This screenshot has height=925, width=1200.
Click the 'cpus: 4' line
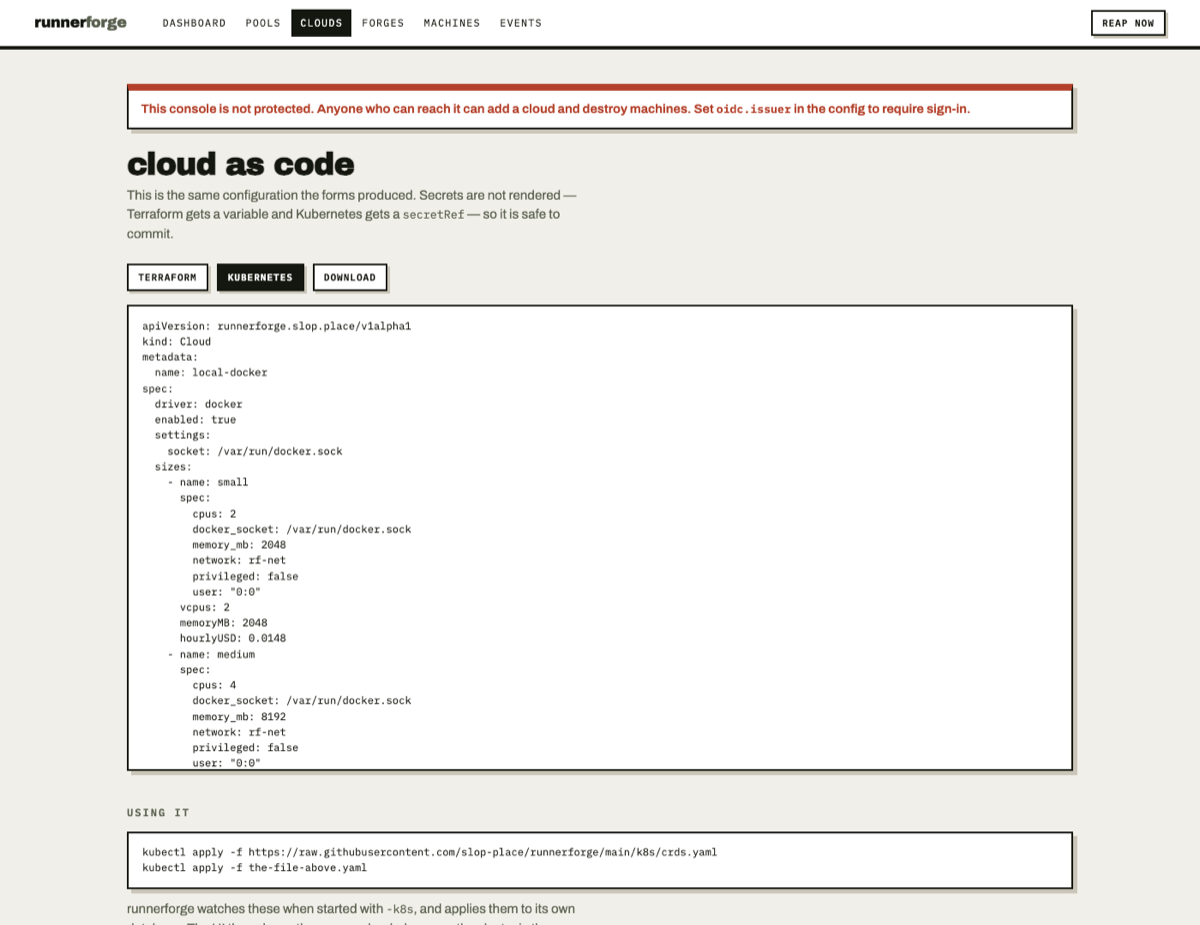pyautogui.click(x=215, y=685)
